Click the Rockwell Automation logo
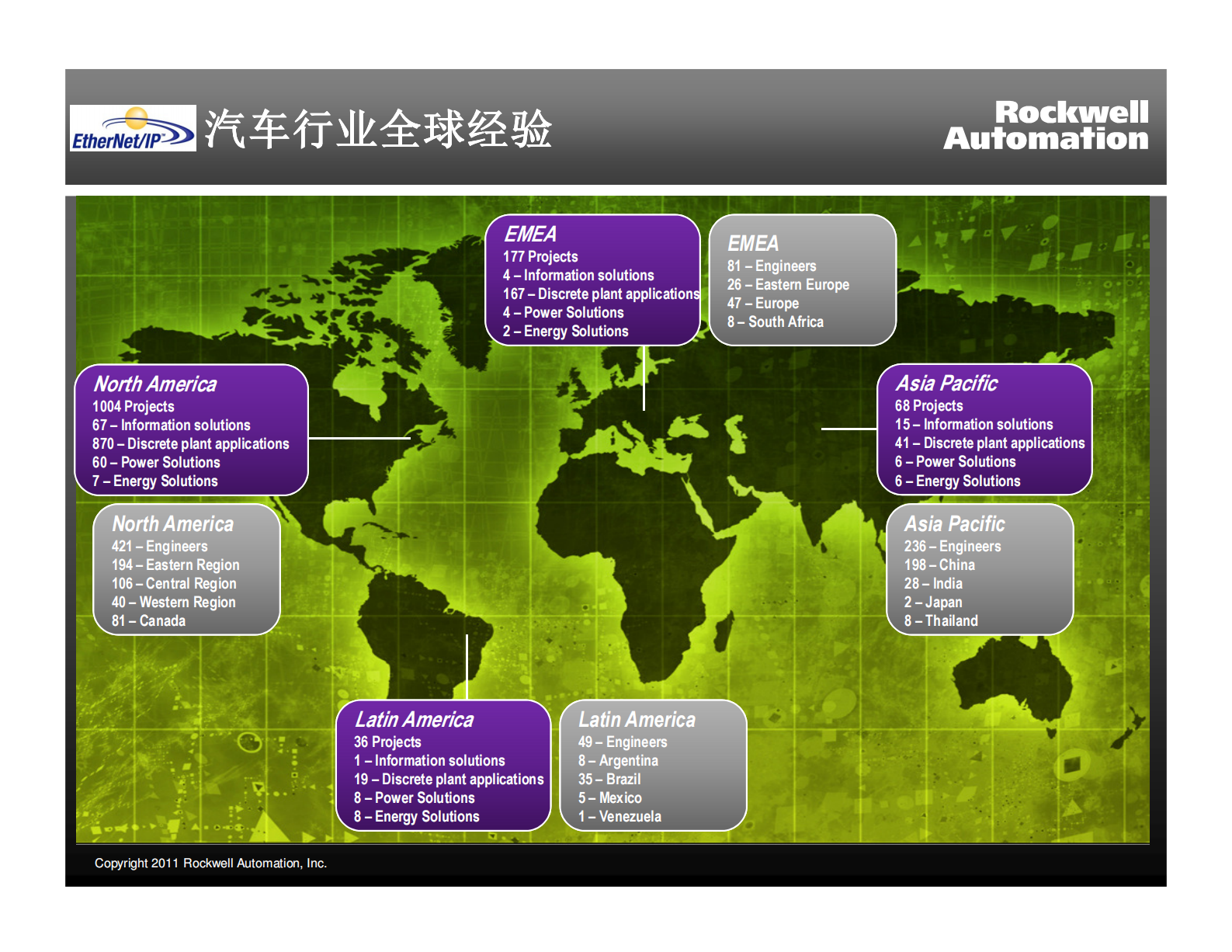Image resolution: width=1232 pixels, height=952 pixels. [1046, 126]
